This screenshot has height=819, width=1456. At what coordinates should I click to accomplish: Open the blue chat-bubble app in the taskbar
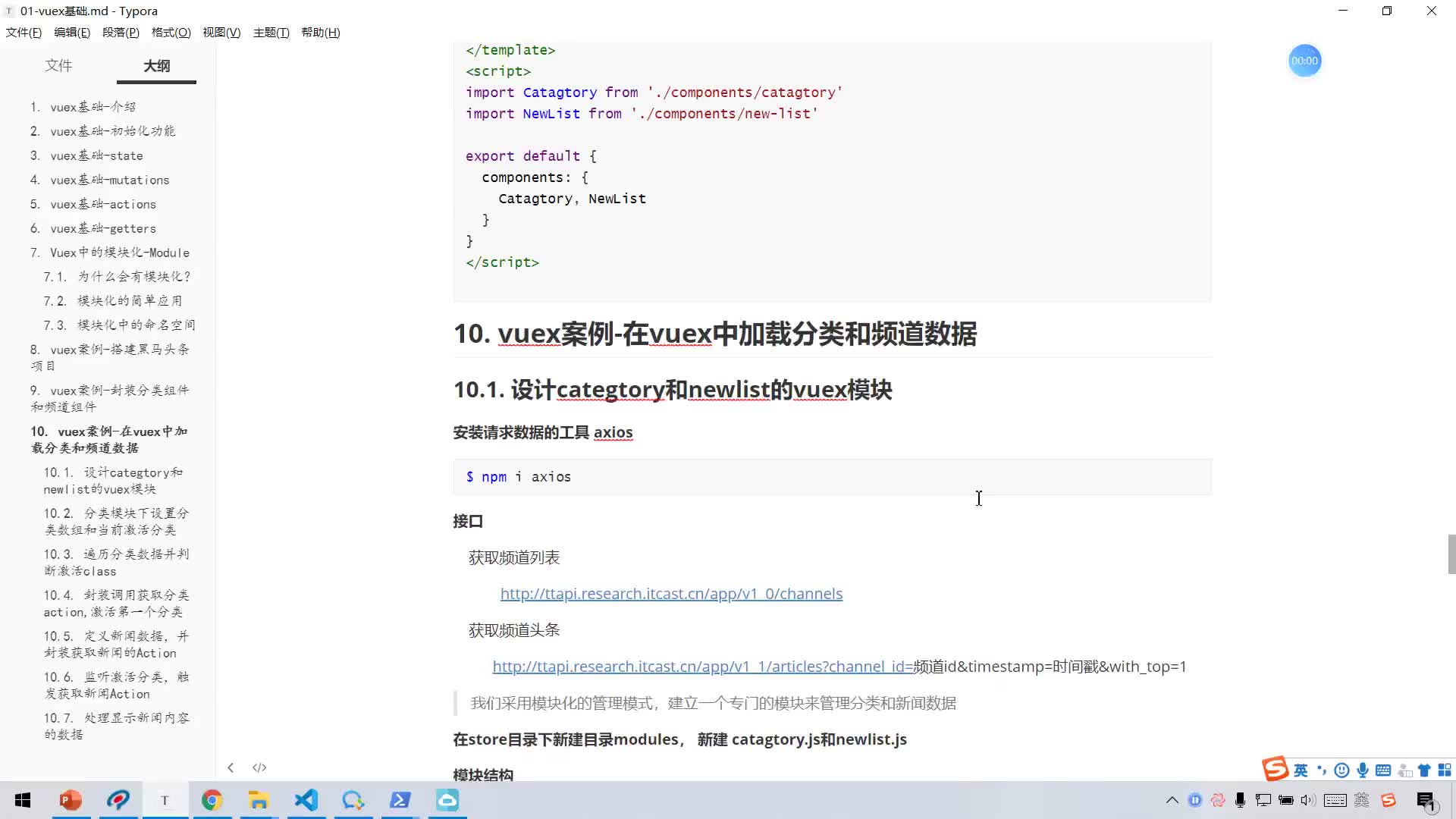[353, 800]
